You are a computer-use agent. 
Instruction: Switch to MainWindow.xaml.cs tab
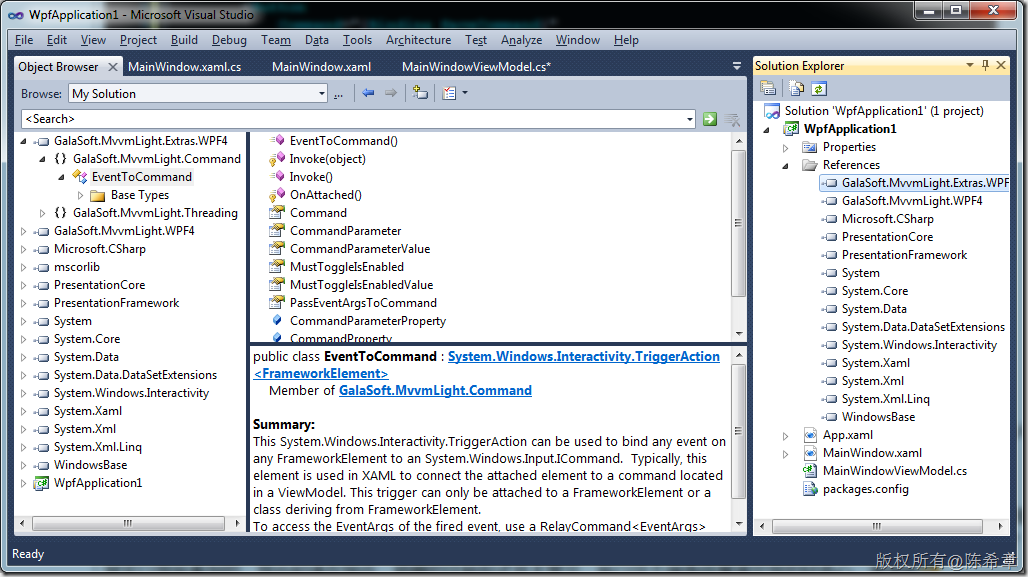[x=184, y=67]
